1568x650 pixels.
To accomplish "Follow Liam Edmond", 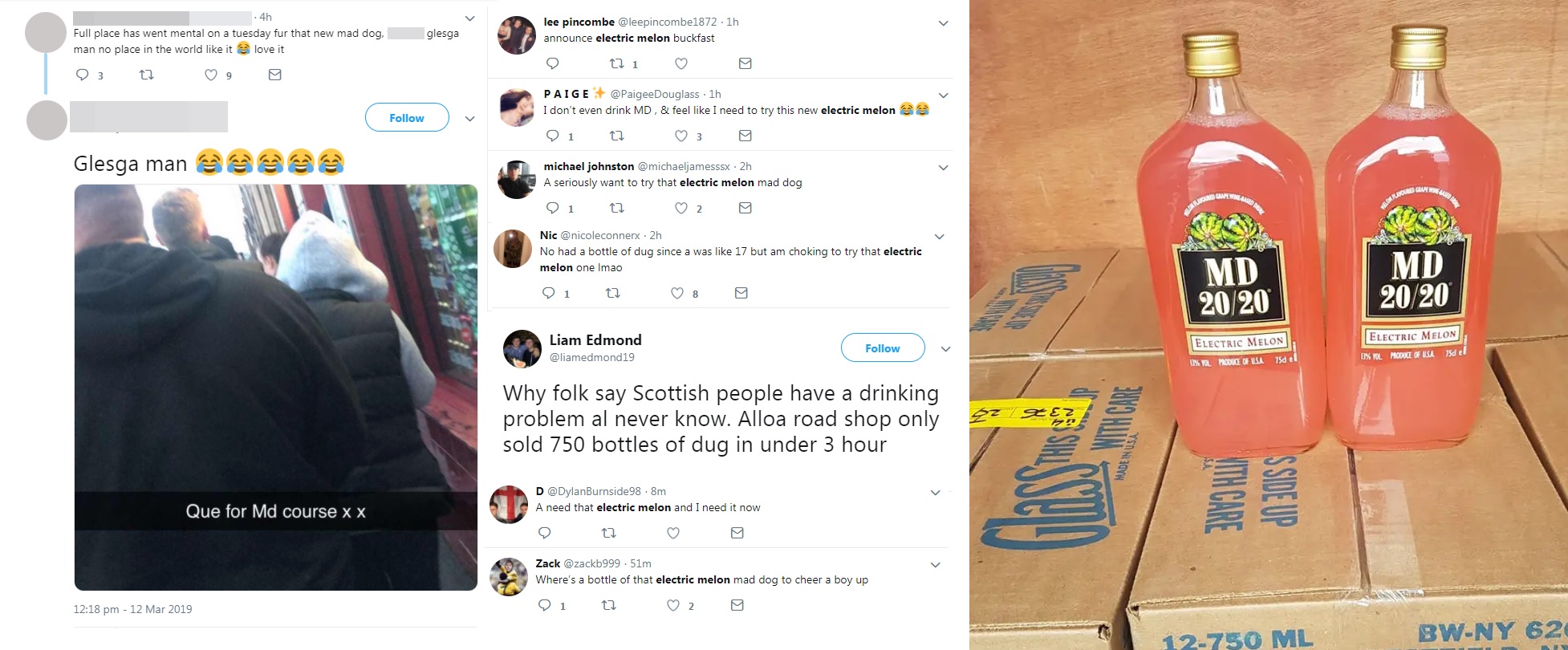I will click(883, 348).
